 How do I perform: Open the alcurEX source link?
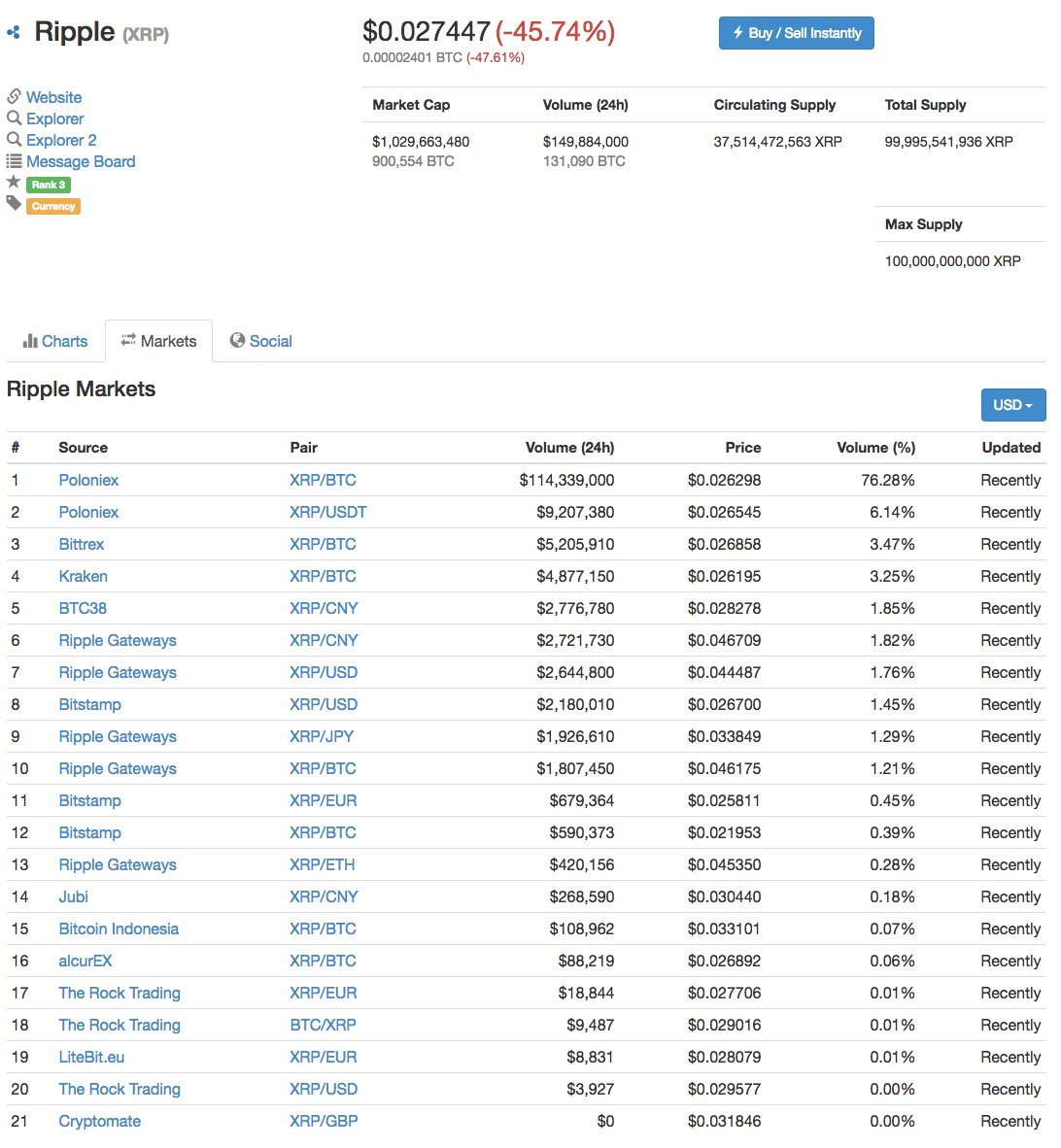click(85, 962)
